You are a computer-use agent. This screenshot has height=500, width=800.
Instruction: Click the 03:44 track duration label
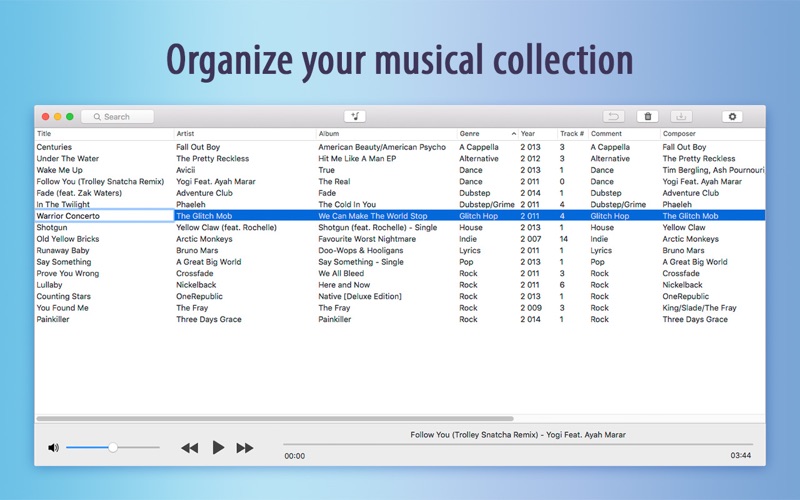(740, 455)
